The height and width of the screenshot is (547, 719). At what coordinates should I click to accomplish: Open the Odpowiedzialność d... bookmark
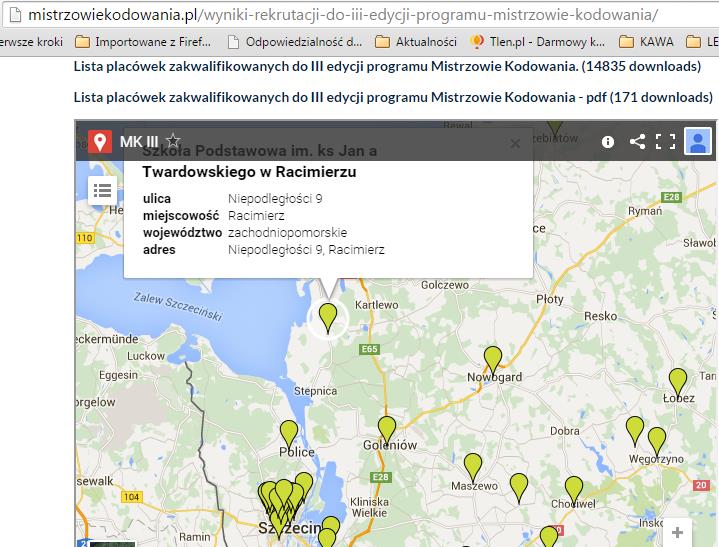pos(295,42)
